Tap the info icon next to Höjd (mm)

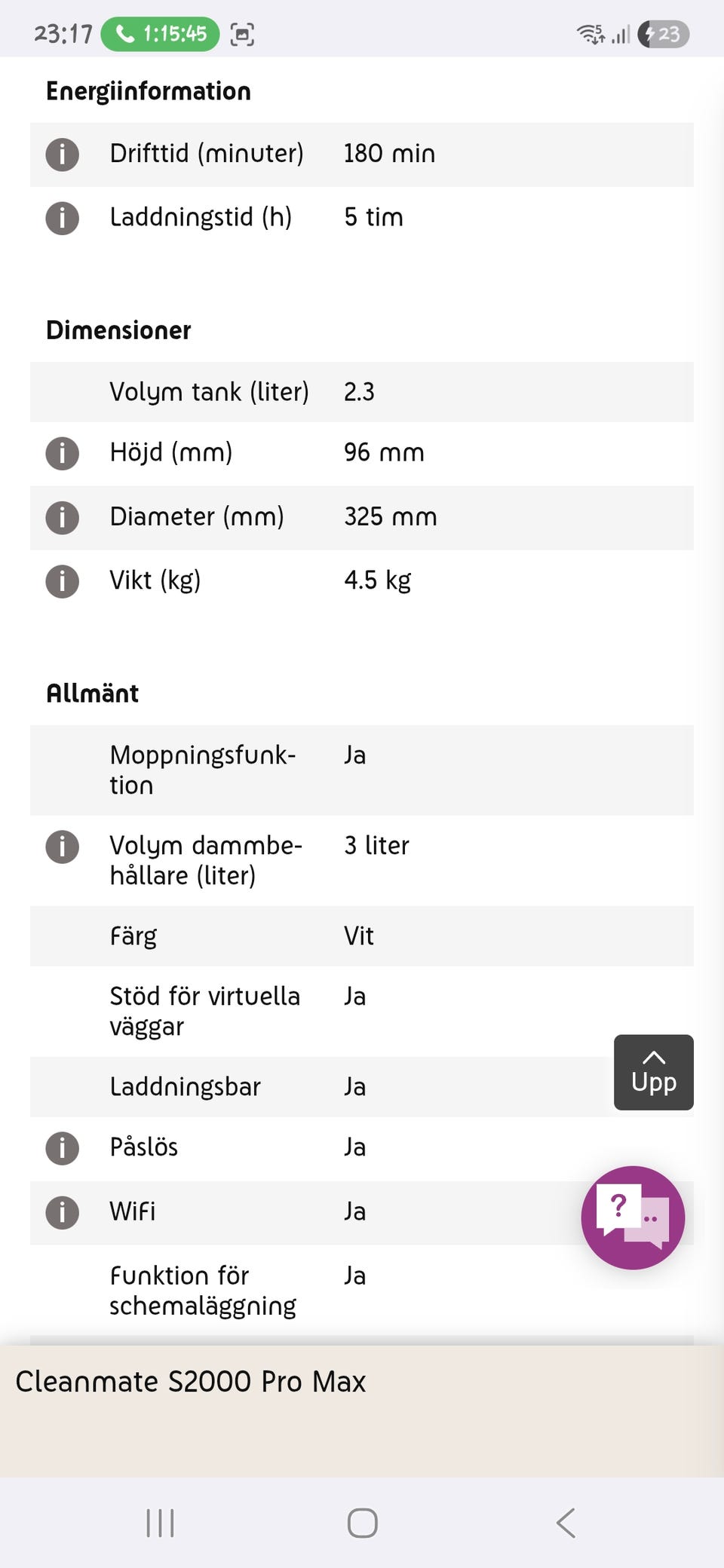pyautogui.click(x=63, y=454)
